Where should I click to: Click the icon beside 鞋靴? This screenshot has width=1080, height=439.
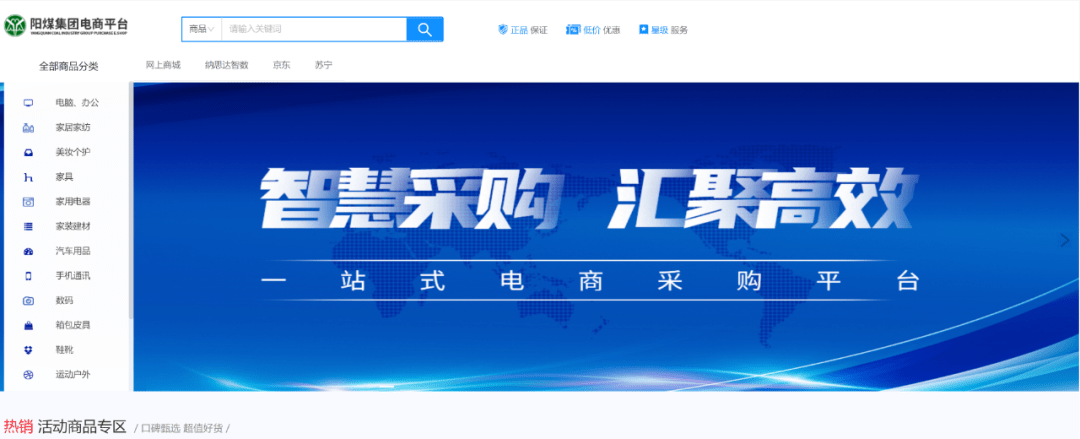click(x=28, y=350)
